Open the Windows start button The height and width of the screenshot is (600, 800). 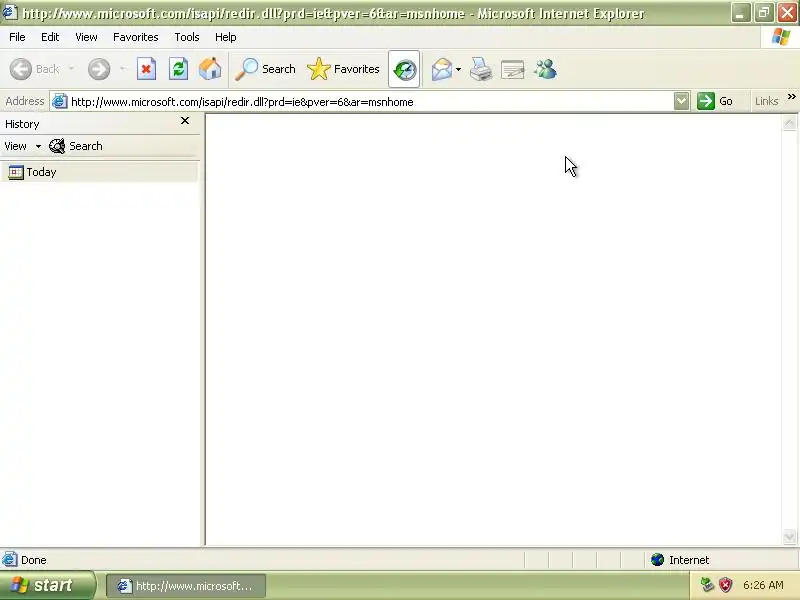click(x=47, y=585)
